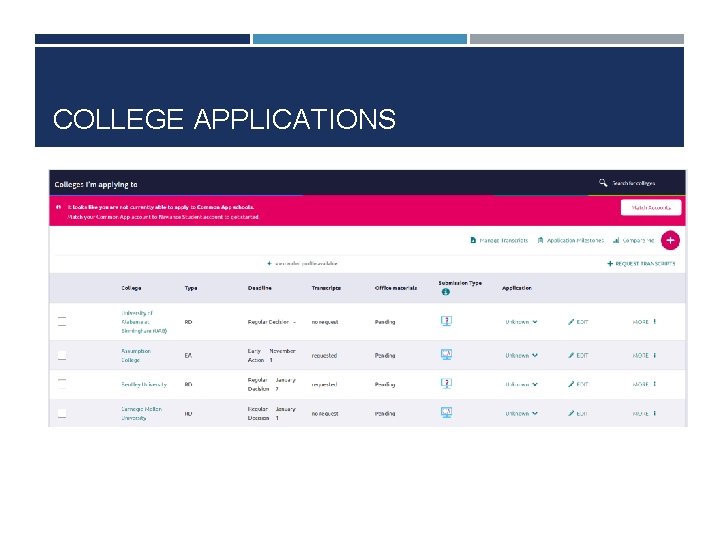The height and width of the screenshot is (540, 720).
Task: Open Assumption College link
Action: (136, 355)
